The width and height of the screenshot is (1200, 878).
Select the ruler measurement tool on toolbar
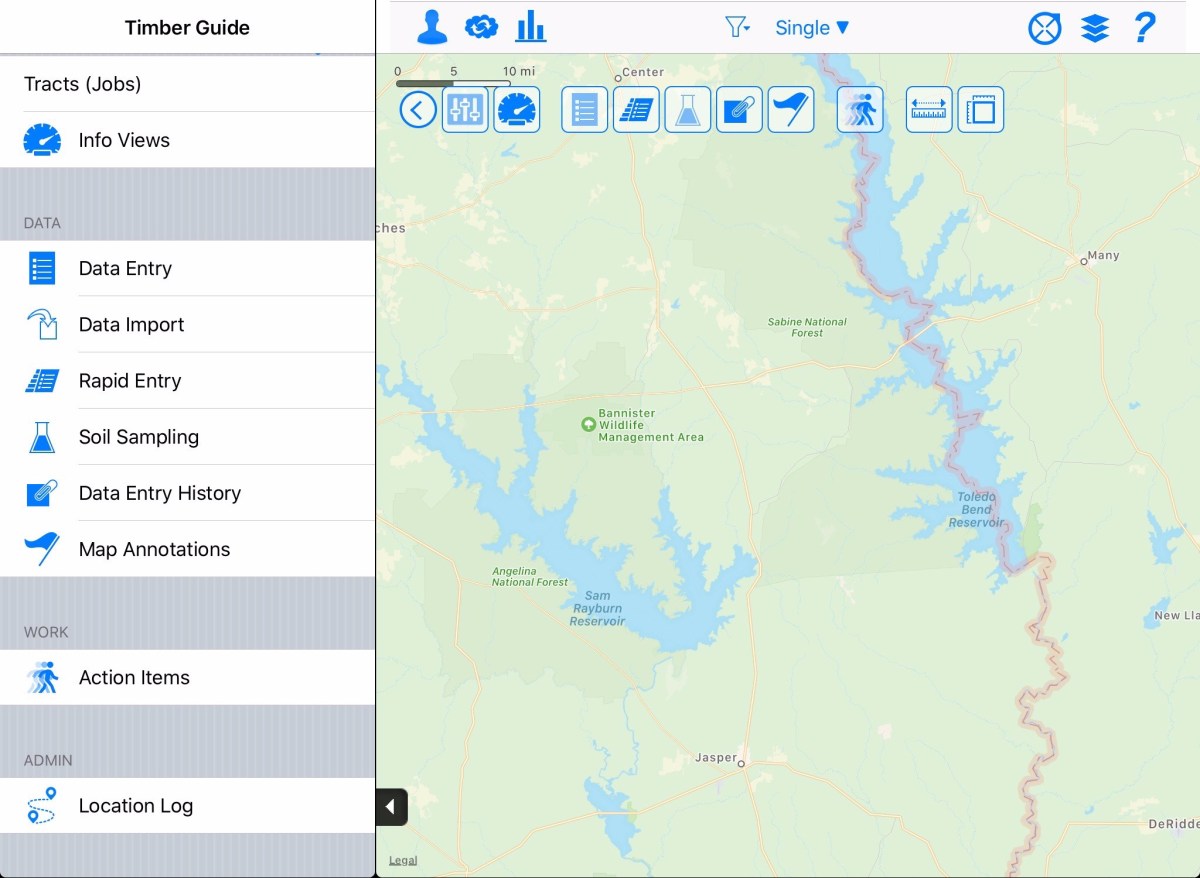928,109
